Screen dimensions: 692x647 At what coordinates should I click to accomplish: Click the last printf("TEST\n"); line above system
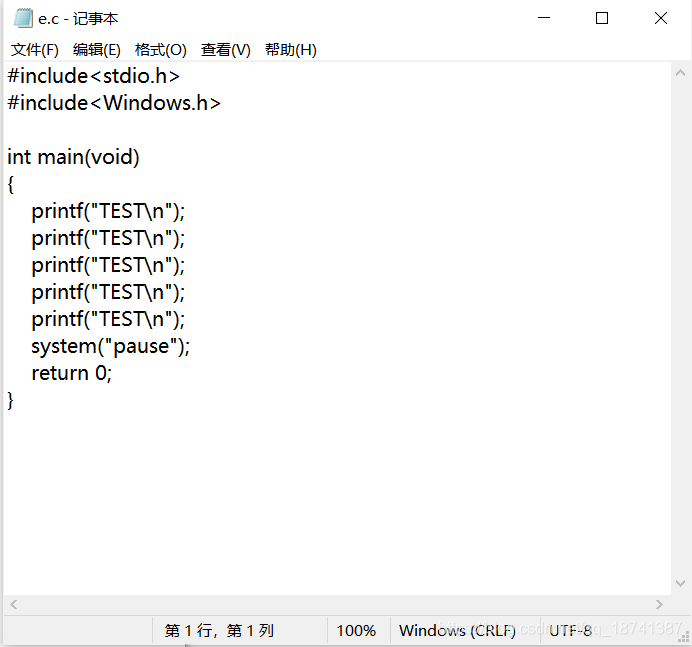pos(108,320)
